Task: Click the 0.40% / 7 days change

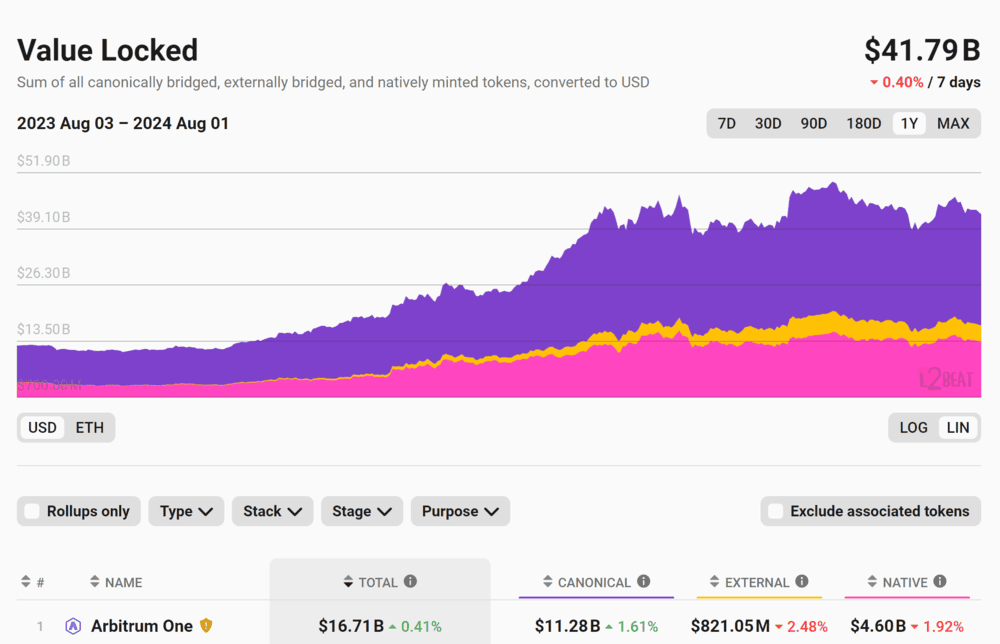Action: pyautogui.click(x=925, y=82)
